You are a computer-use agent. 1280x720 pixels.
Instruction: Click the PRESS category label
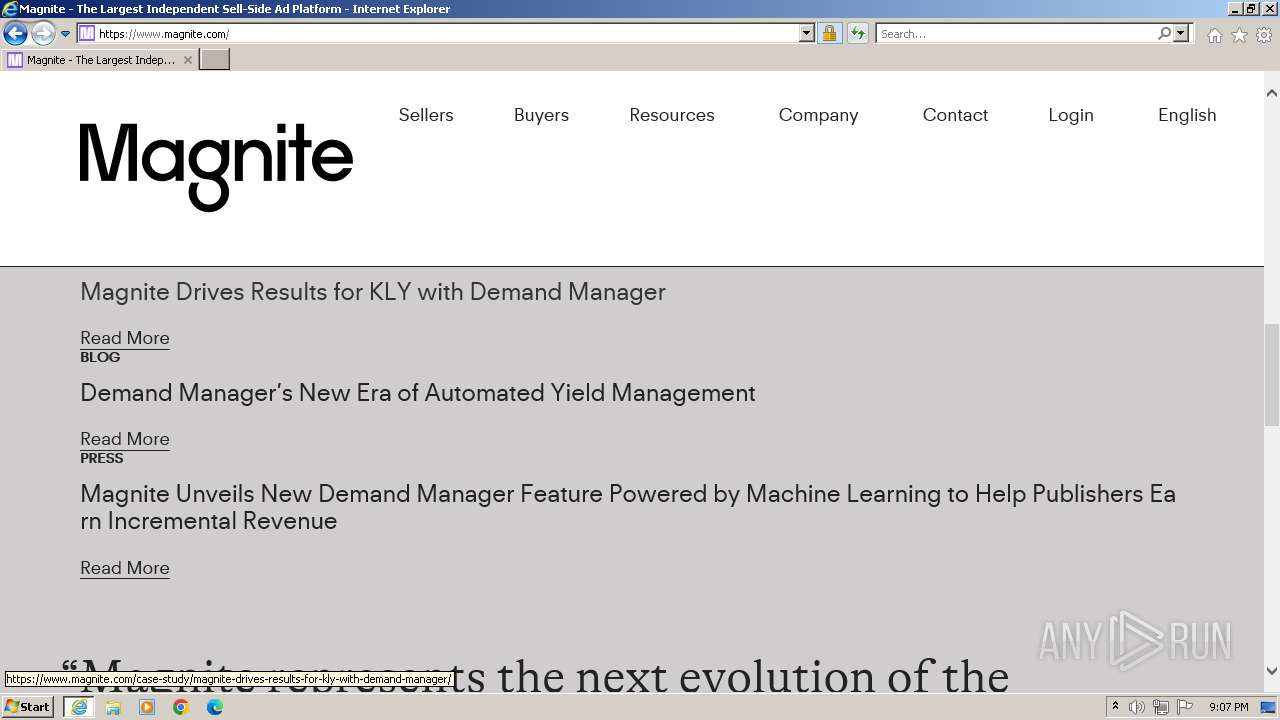tap(102, 458)
